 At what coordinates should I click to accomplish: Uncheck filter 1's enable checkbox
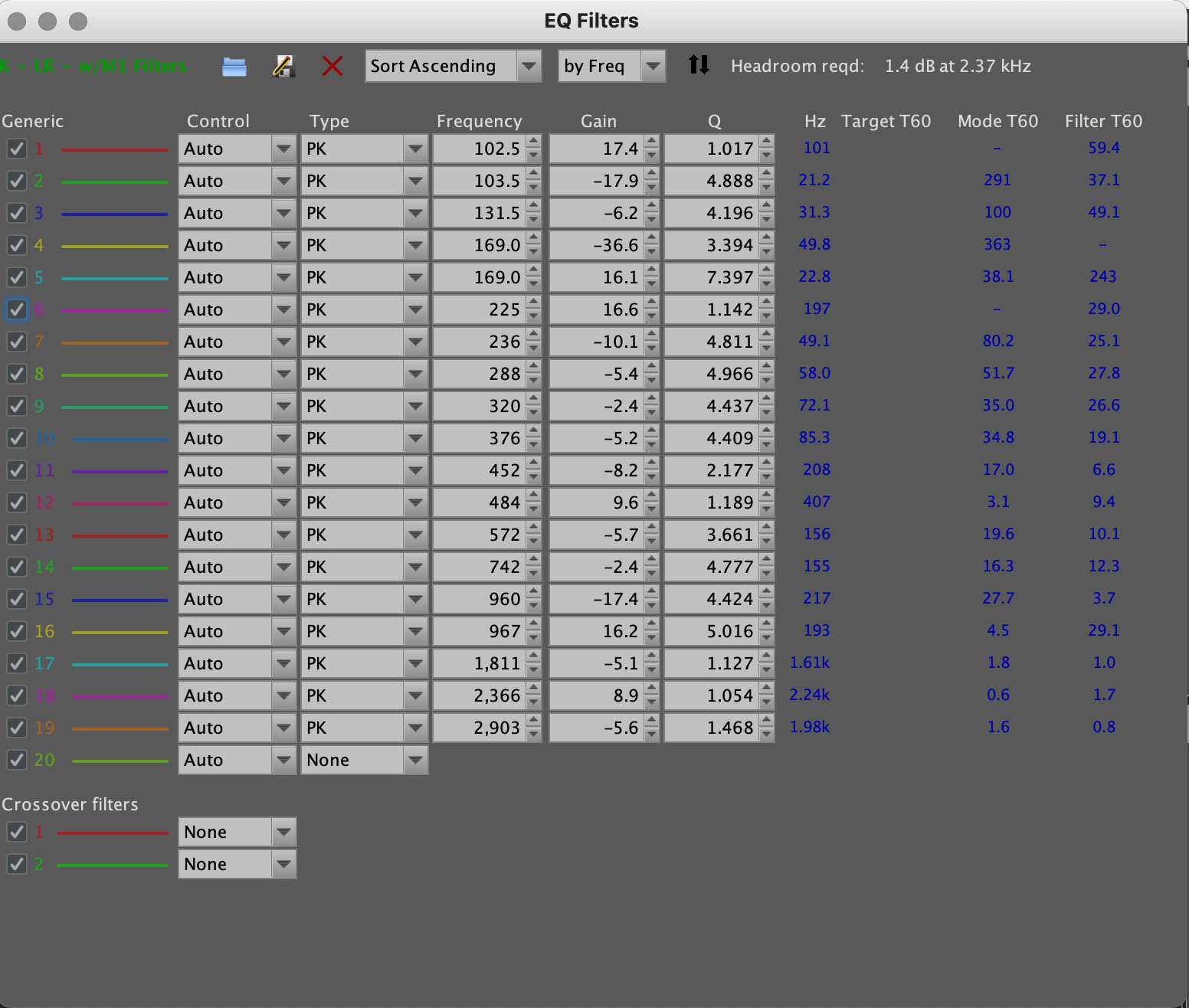tap(17, 149)
